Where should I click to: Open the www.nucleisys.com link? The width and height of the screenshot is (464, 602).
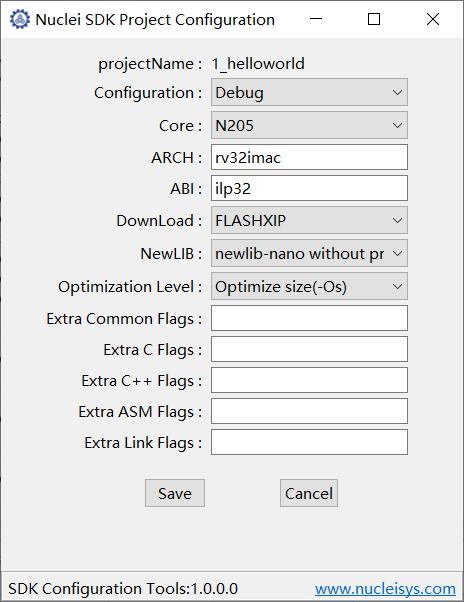click(385, 589)
